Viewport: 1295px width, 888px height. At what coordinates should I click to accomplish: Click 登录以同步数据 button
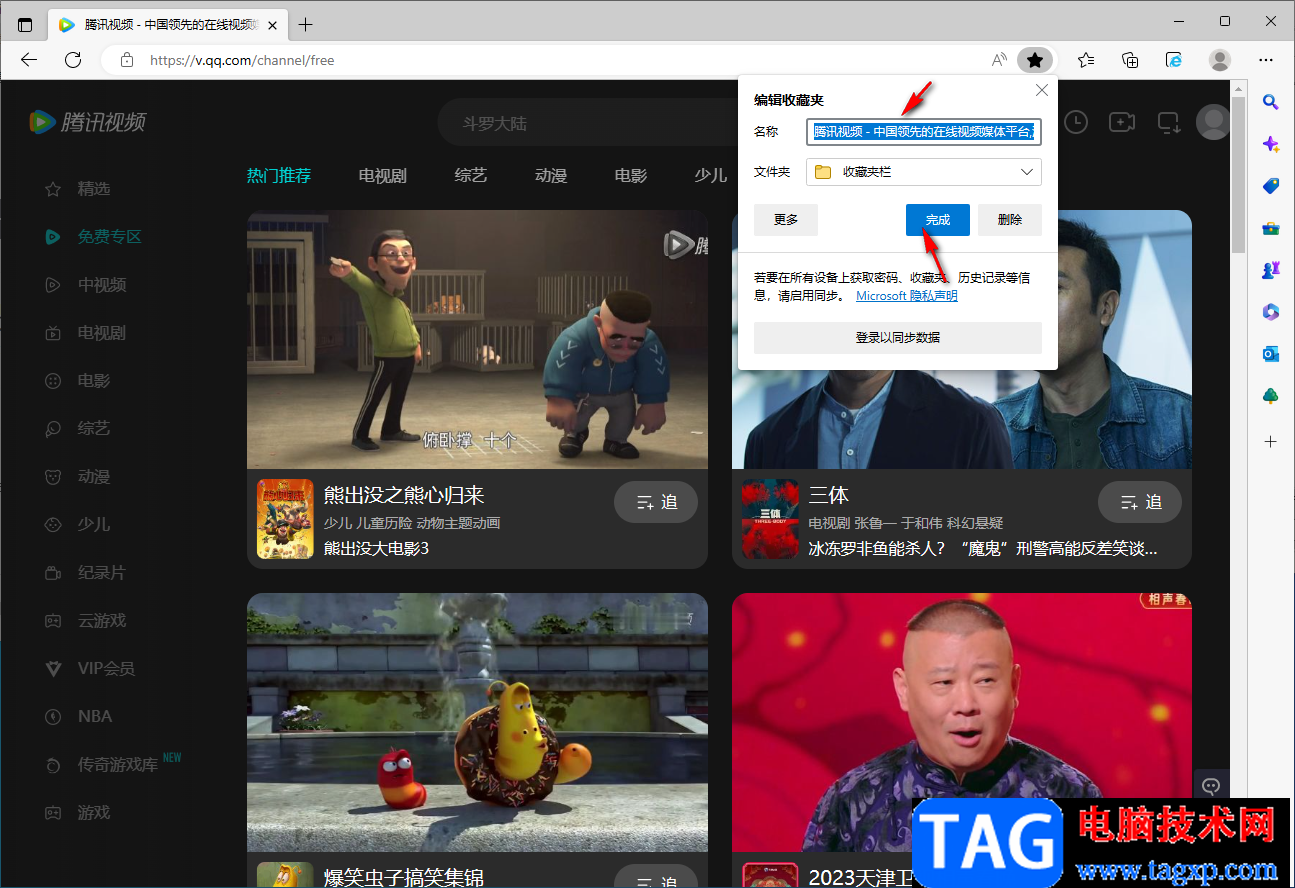click(x=898, y=338)
